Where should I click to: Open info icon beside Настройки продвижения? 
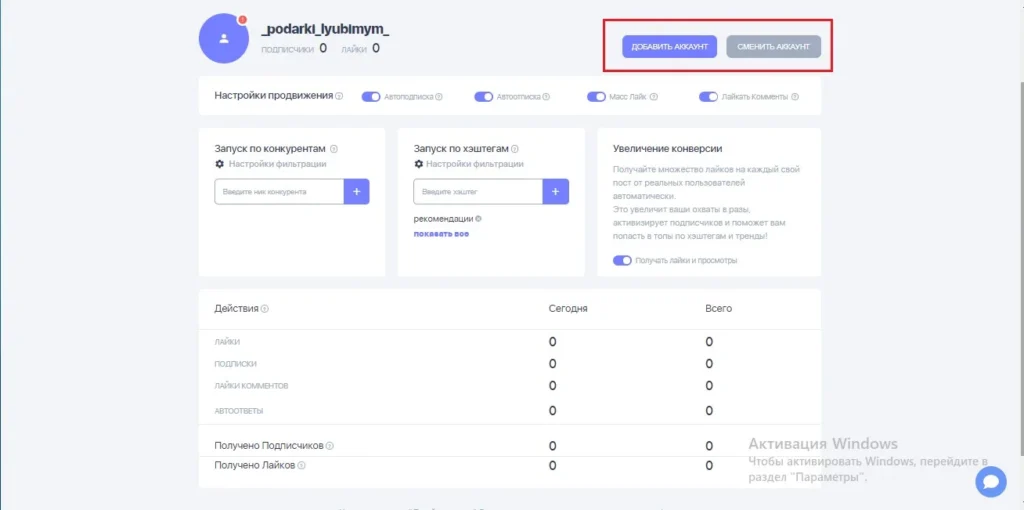[339, 97]
